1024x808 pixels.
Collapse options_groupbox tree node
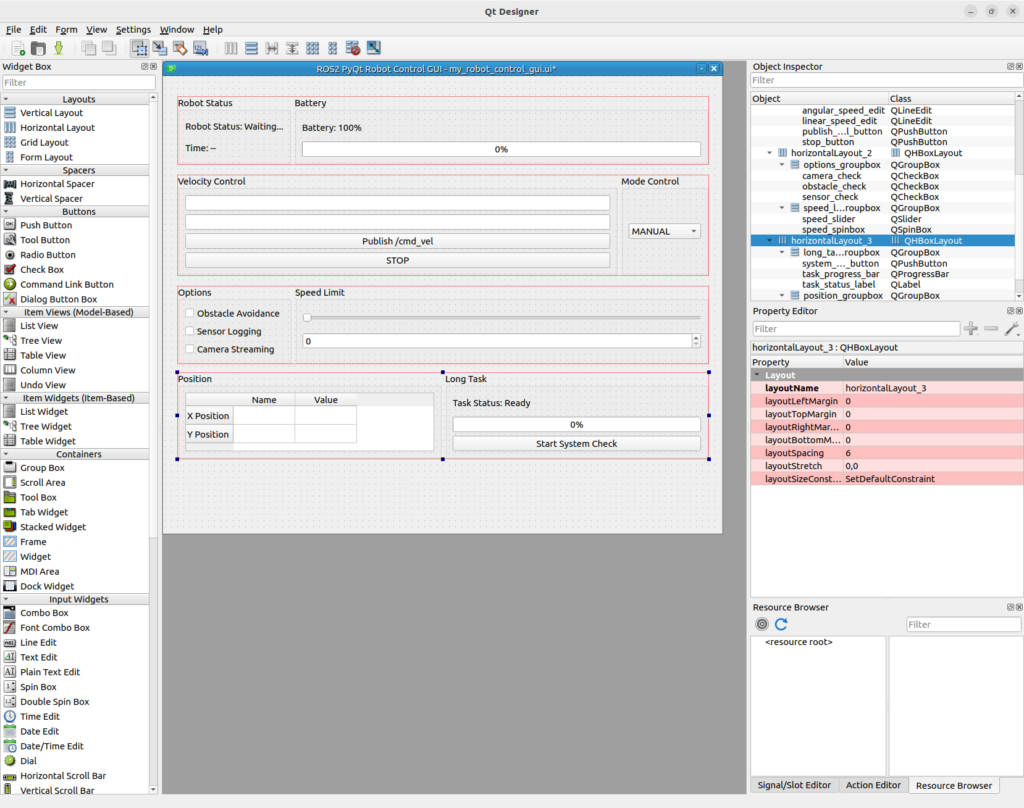[x=782, y=165]
